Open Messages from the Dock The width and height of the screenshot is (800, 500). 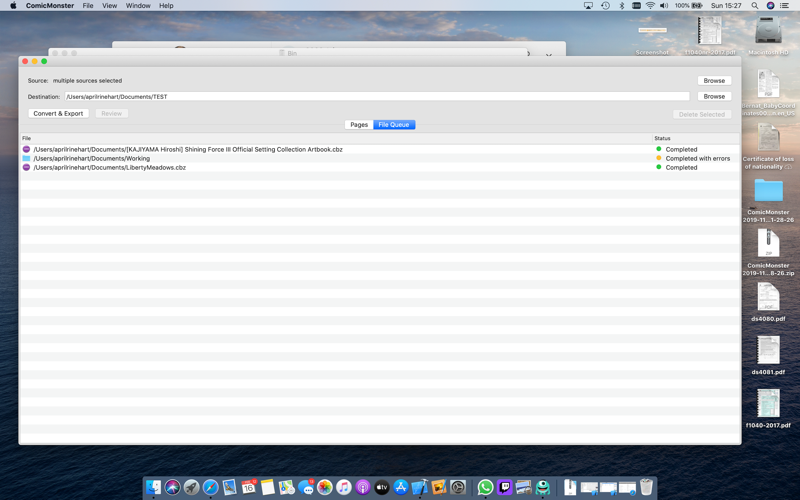(x=306, y=487)
